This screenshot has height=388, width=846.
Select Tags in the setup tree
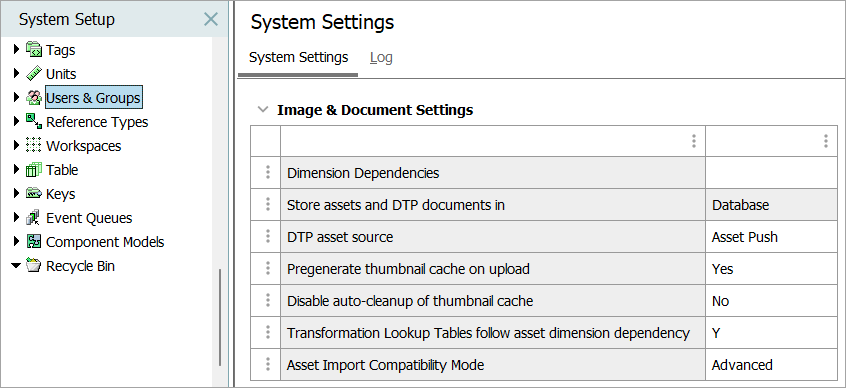pos(60,50)
